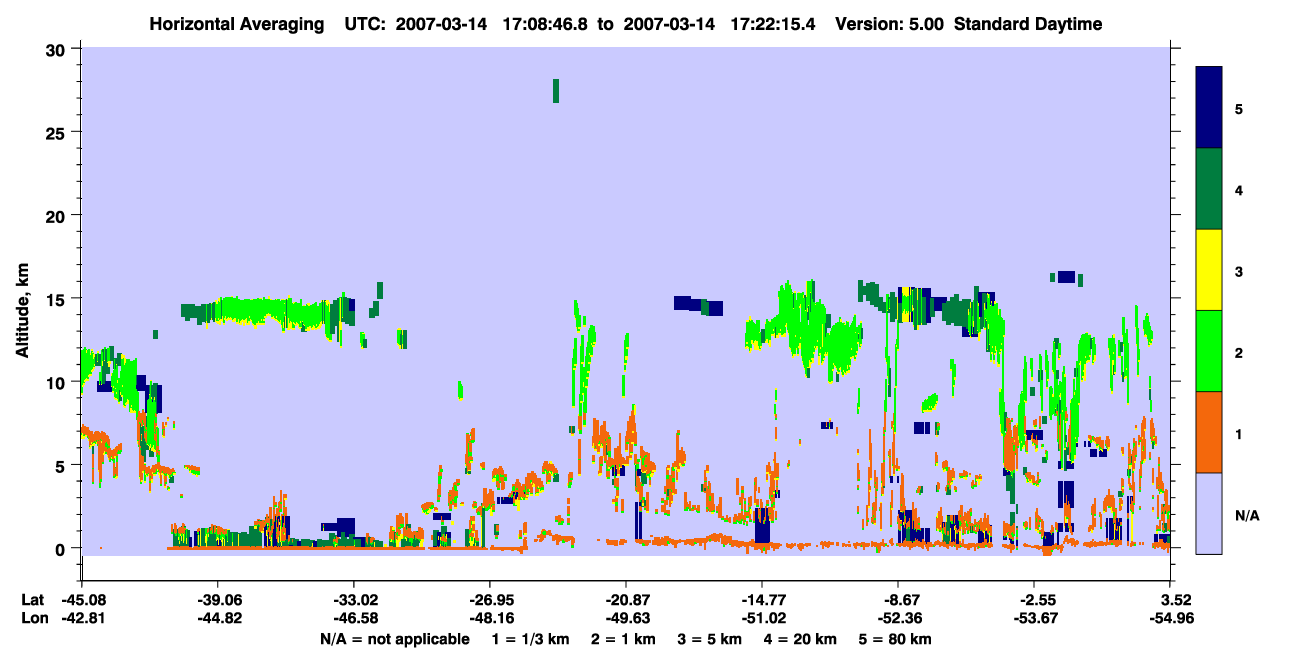Click the 'N/A = not applicable' legend text
Viewport: 1300px width, 667px height.
click(x=395, y=639)
